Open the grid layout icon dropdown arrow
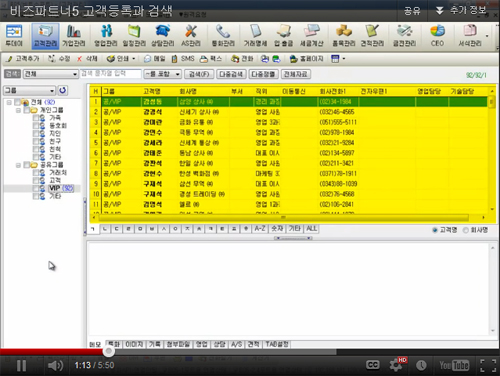The image size is (500, 376). [344, 59]
